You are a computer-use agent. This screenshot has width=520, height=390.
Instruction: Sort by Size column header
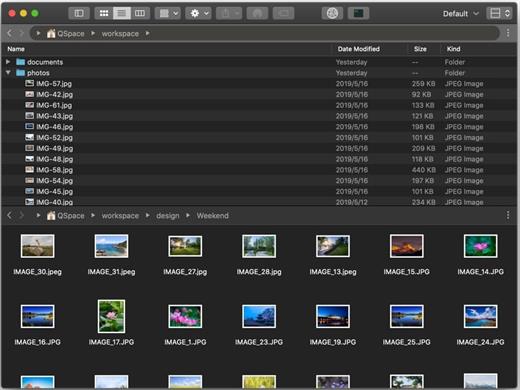pyautogui.click(x=420, y=49)
